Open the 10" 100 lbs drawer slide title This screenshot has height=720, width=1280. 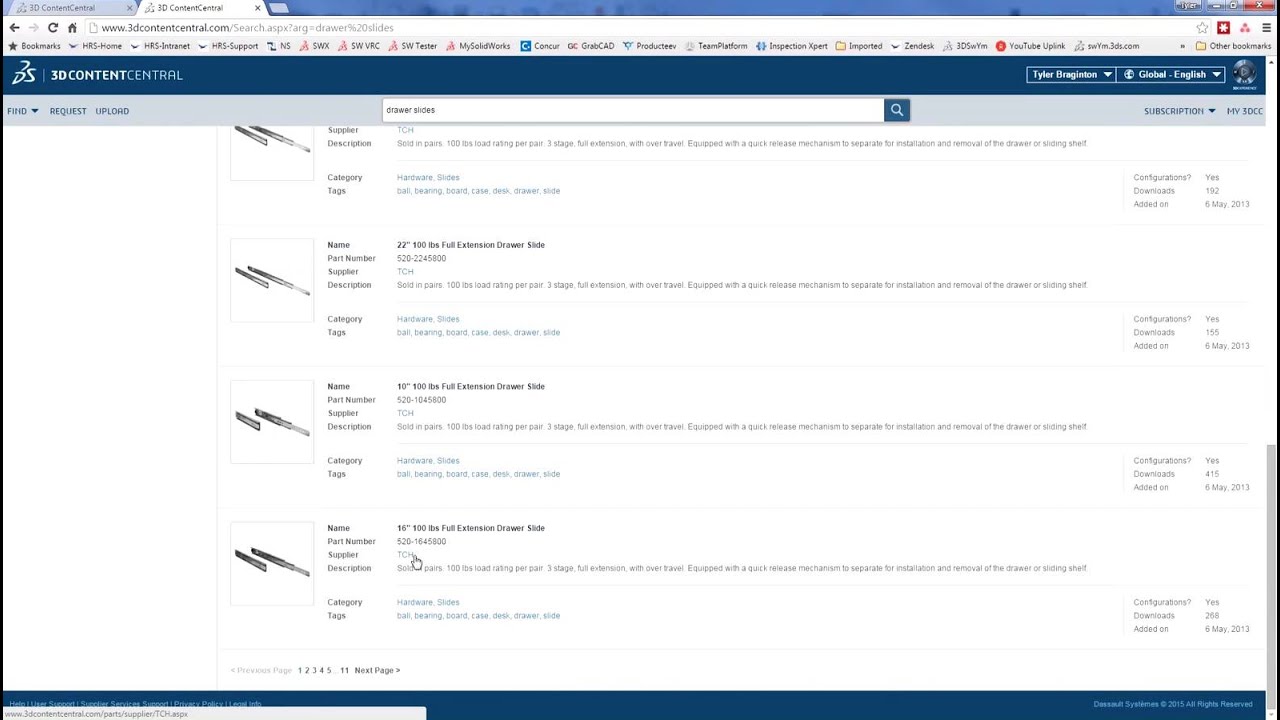(x=471, y=387)
